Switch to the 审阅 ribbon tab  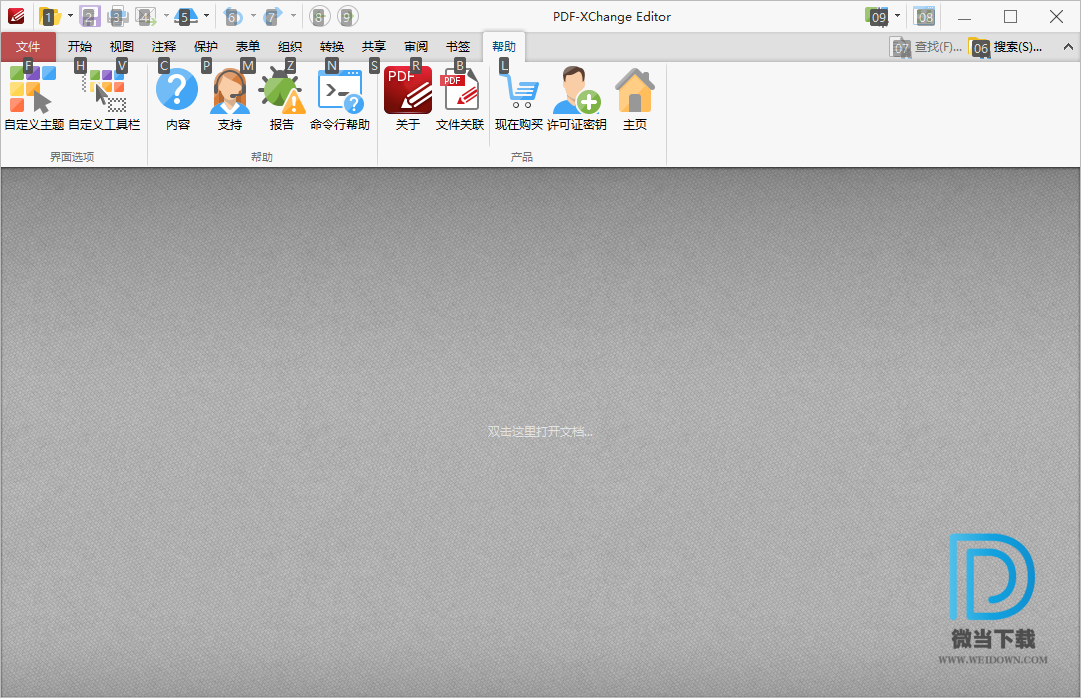pyautogui.click(x=416, y=47)
